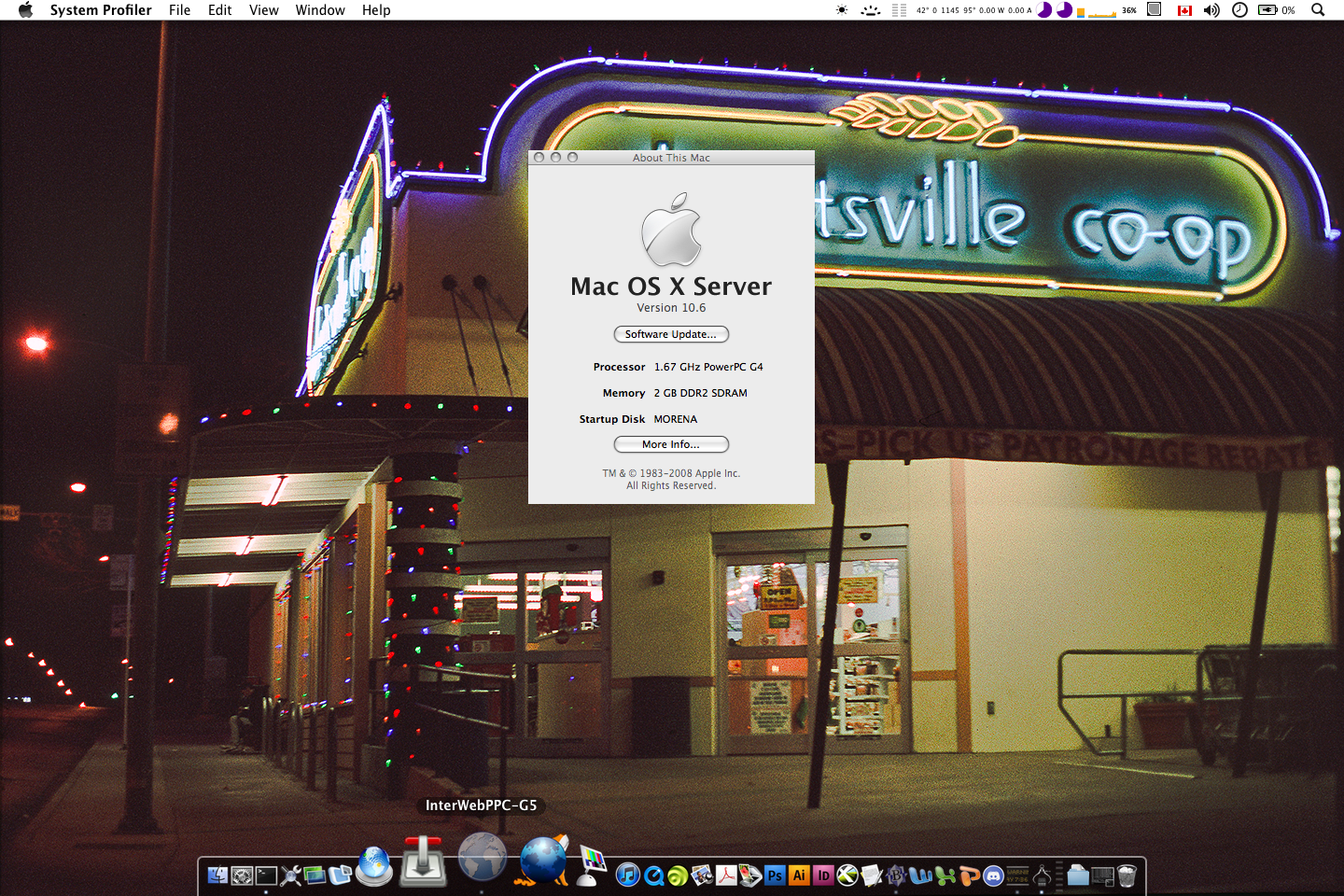
Task: Launch Microsoft Word from the dock
Action: pyautogui.click(x=920, y=875)
